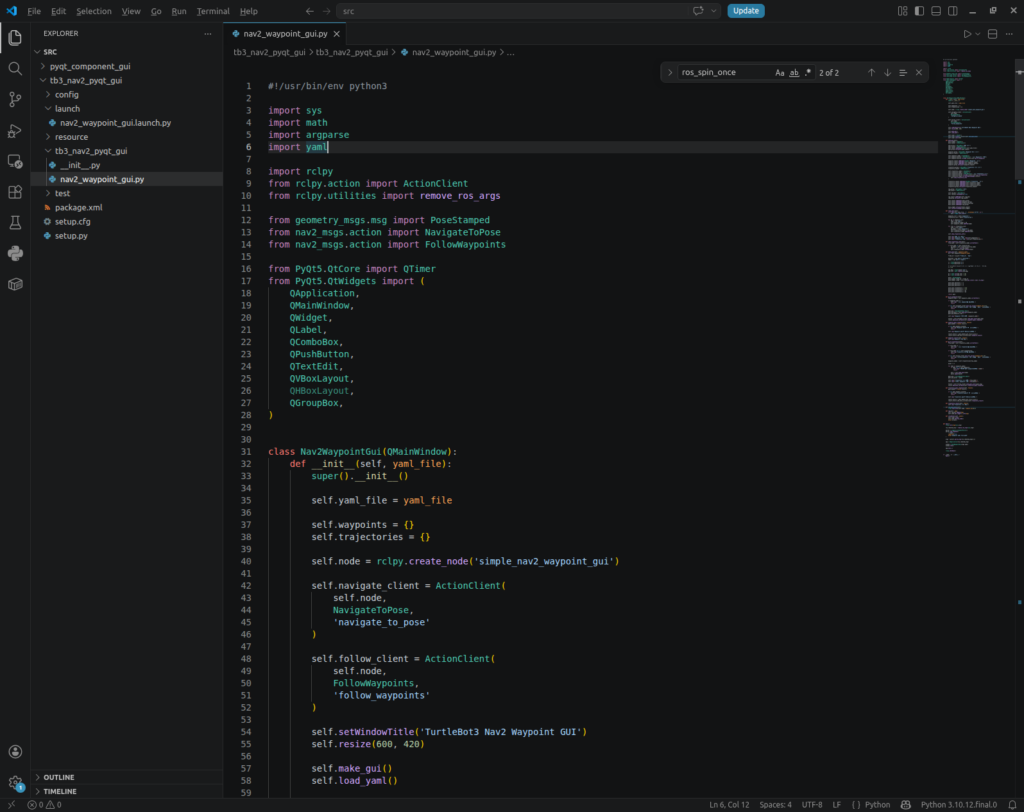This screenshot has height=812, width=1024.
Task: Change file encoding via UTF-8
Action: (x=812, y=805)
